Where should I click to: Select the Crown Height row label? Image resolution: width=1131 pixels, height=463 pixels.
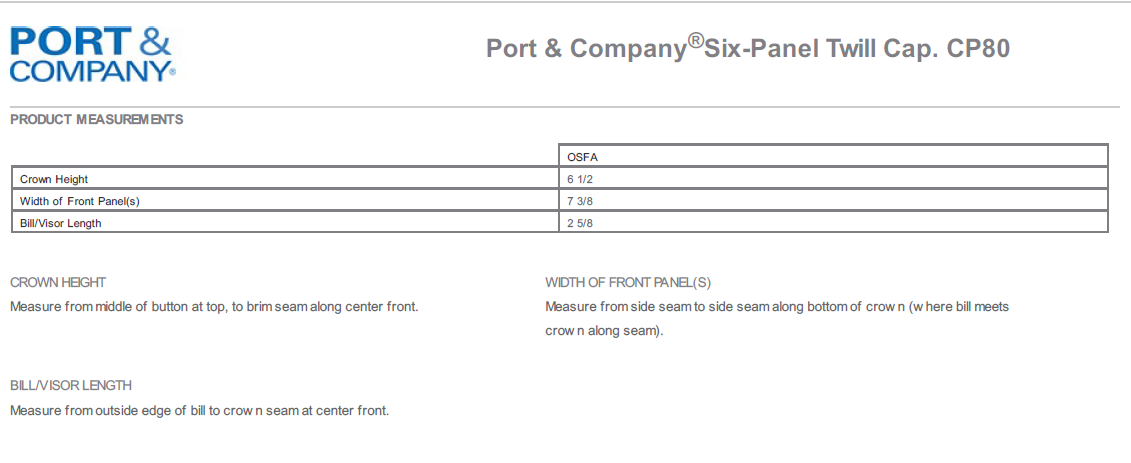click(54, 179)
